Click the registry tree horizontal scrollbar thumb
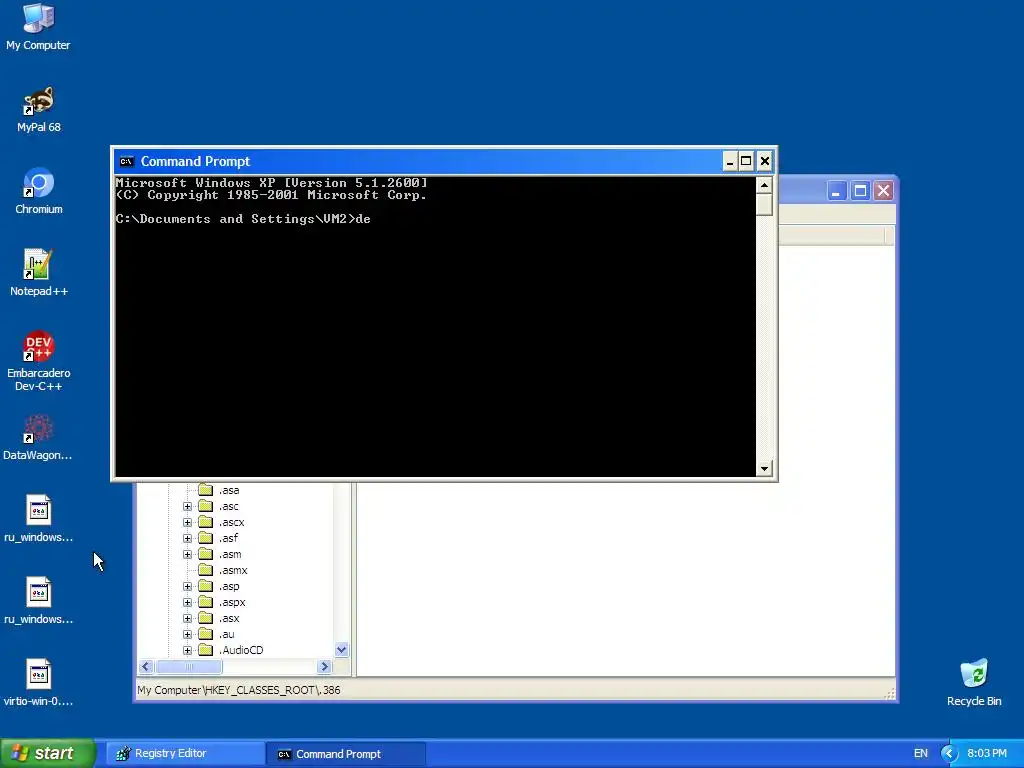The height and width of the screenshot is (768, 1024). (189, 666)
